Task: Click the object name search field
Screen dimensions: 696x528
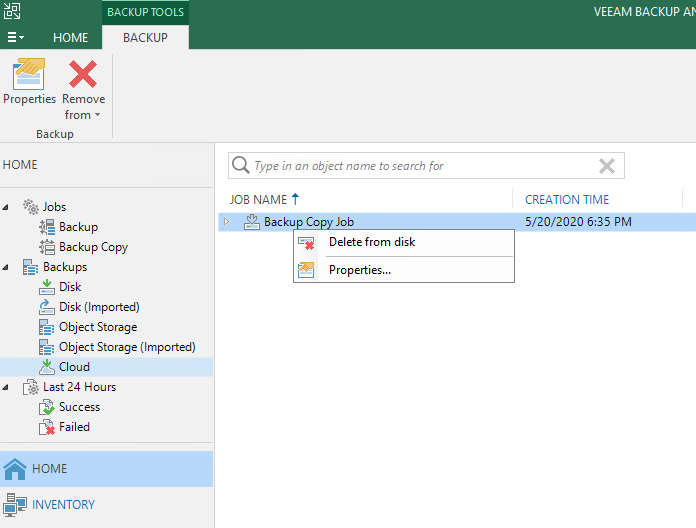Action: pyautogui.click(x=420, y=166)
